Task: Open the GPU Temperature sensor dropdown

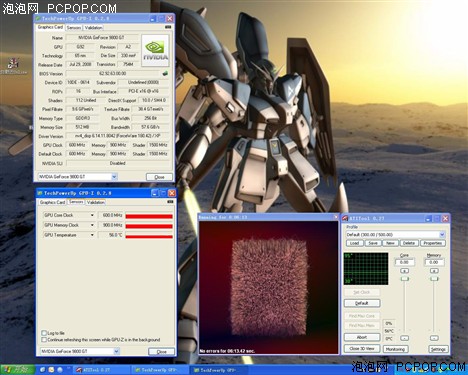Action: point(92,235)
